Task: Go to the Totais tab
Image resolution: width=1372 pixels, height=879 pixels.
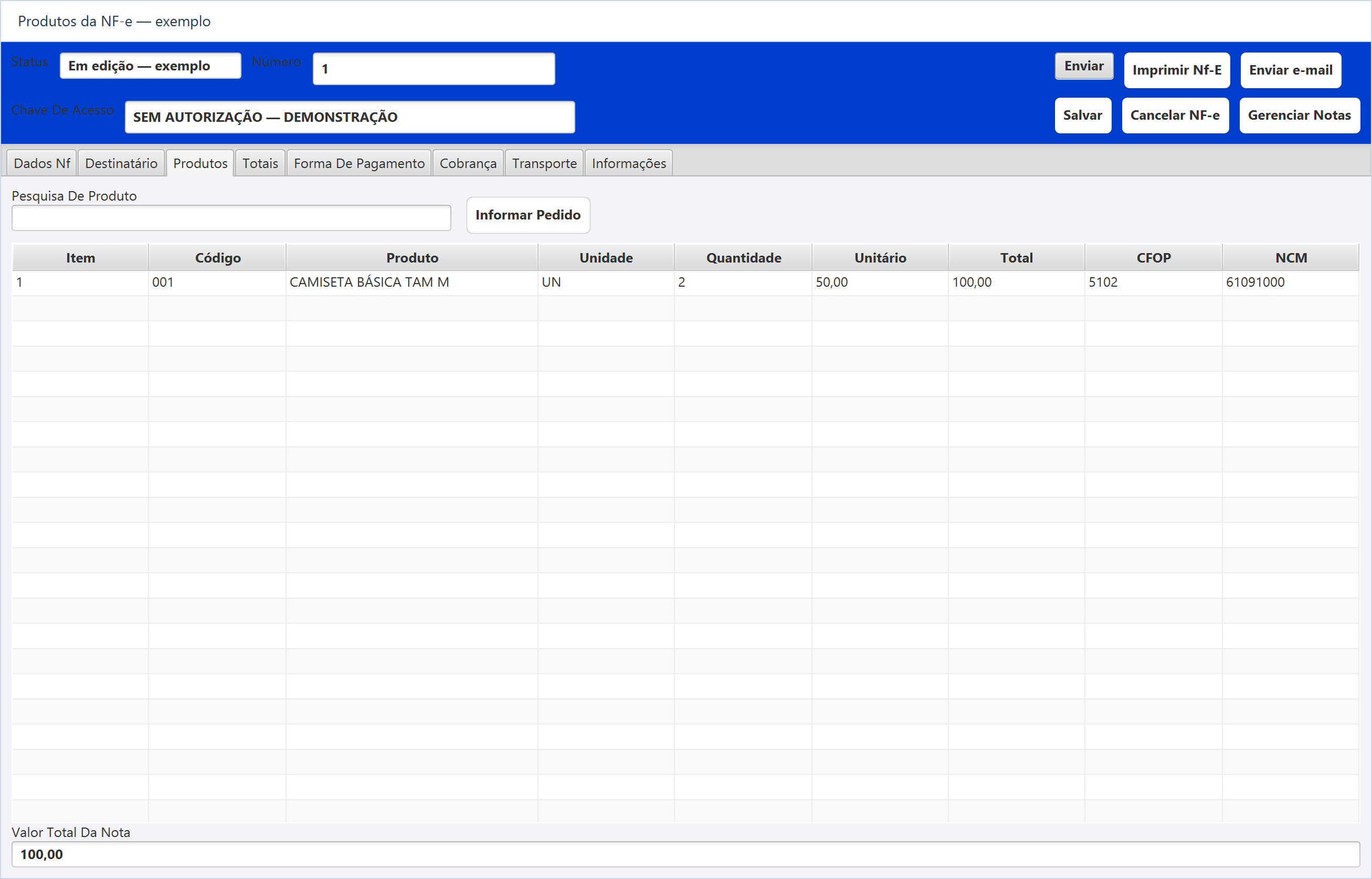Action: (260, 163)
